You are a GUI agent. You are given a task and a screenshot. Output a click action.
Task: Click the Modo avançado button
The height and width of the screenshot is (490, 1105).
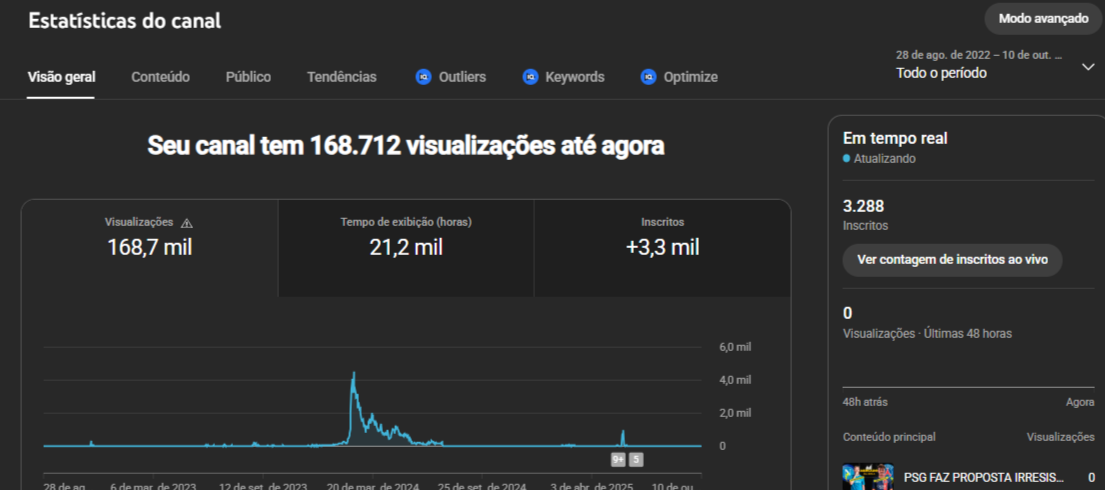click(1043, 19)
